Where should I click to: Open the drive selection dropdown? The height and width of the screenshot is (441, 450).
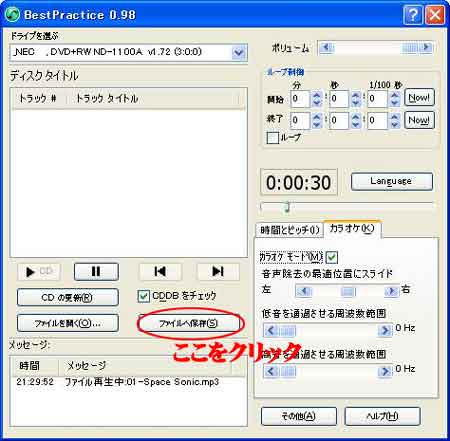(x=239, y=52)
